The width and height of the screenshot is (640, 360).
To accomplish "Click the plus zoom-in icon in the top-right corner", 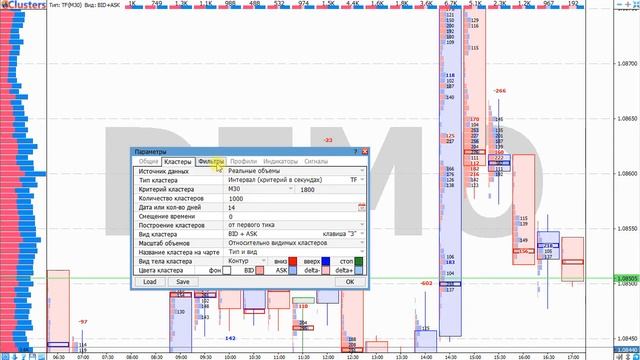I will coord(628,4).
